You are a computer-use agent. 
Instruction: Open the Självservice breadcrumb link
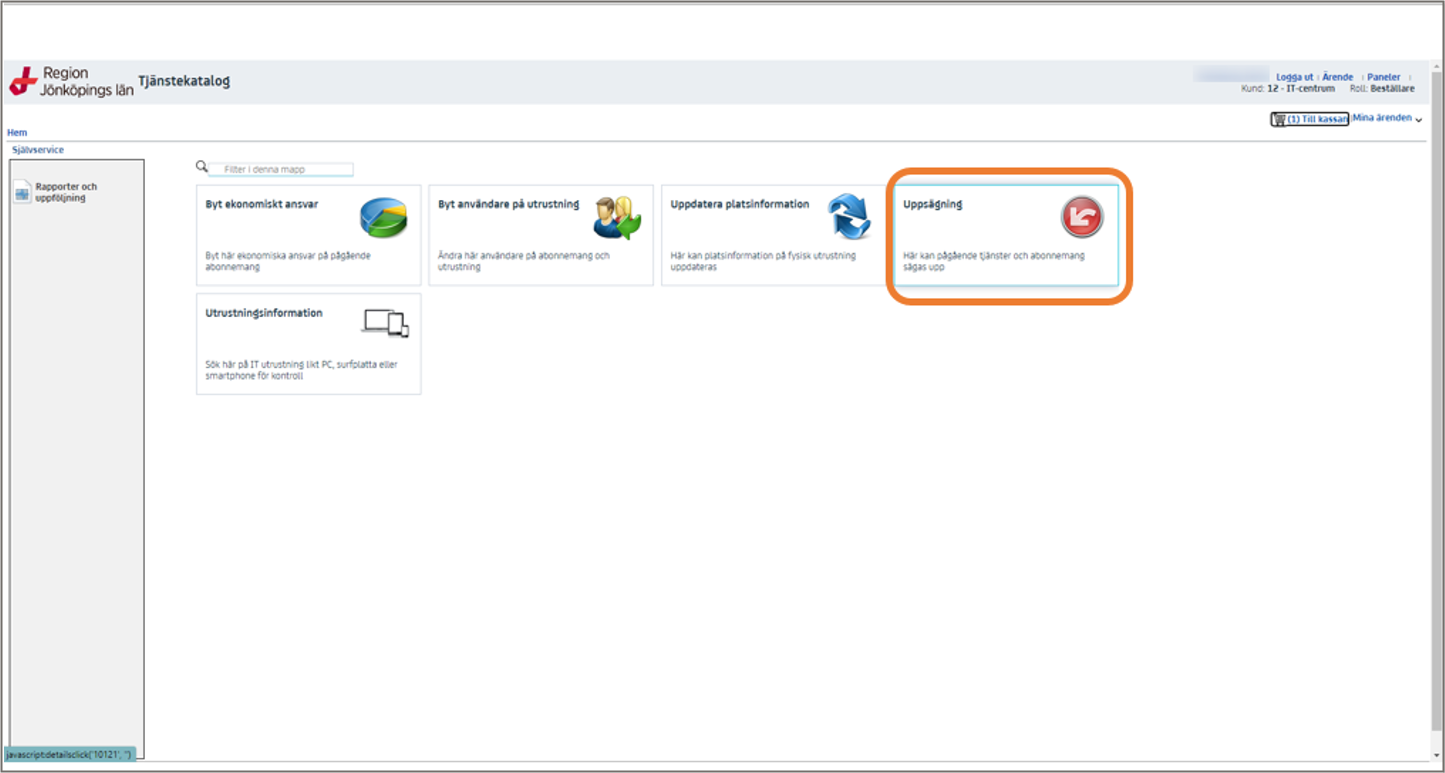38,149
